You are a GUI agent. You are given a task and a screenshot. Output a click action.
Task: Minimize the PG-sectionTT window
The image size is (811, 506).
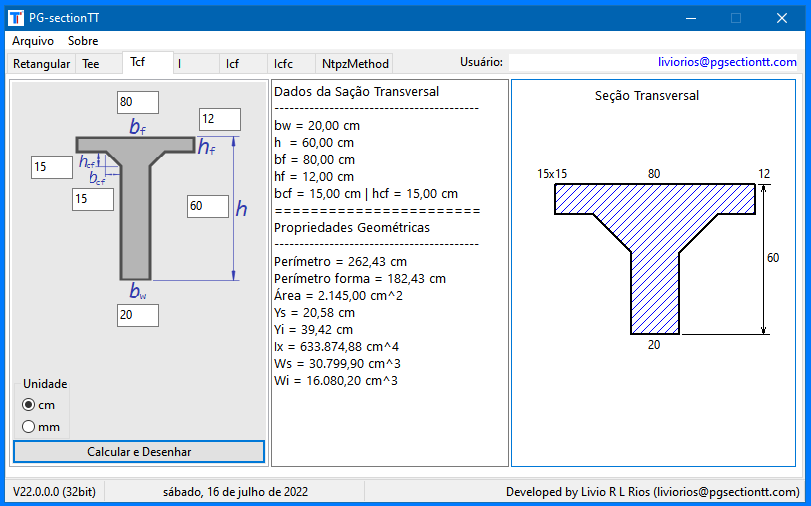point(690,18)
